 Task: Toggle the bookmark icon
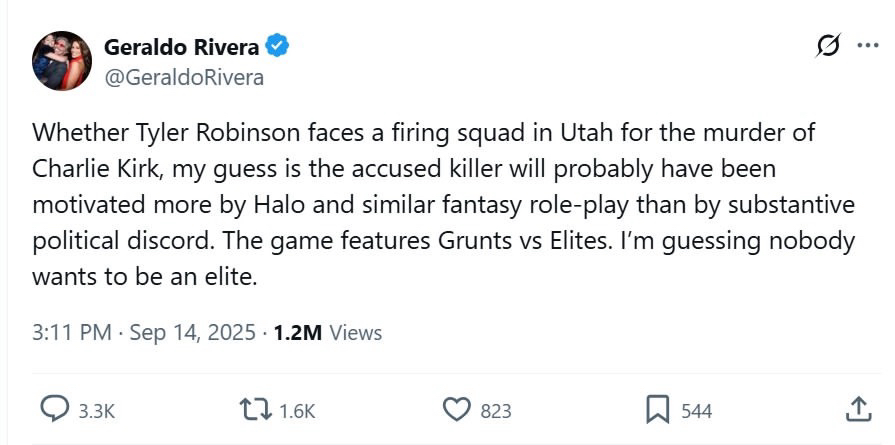[657, 409]
